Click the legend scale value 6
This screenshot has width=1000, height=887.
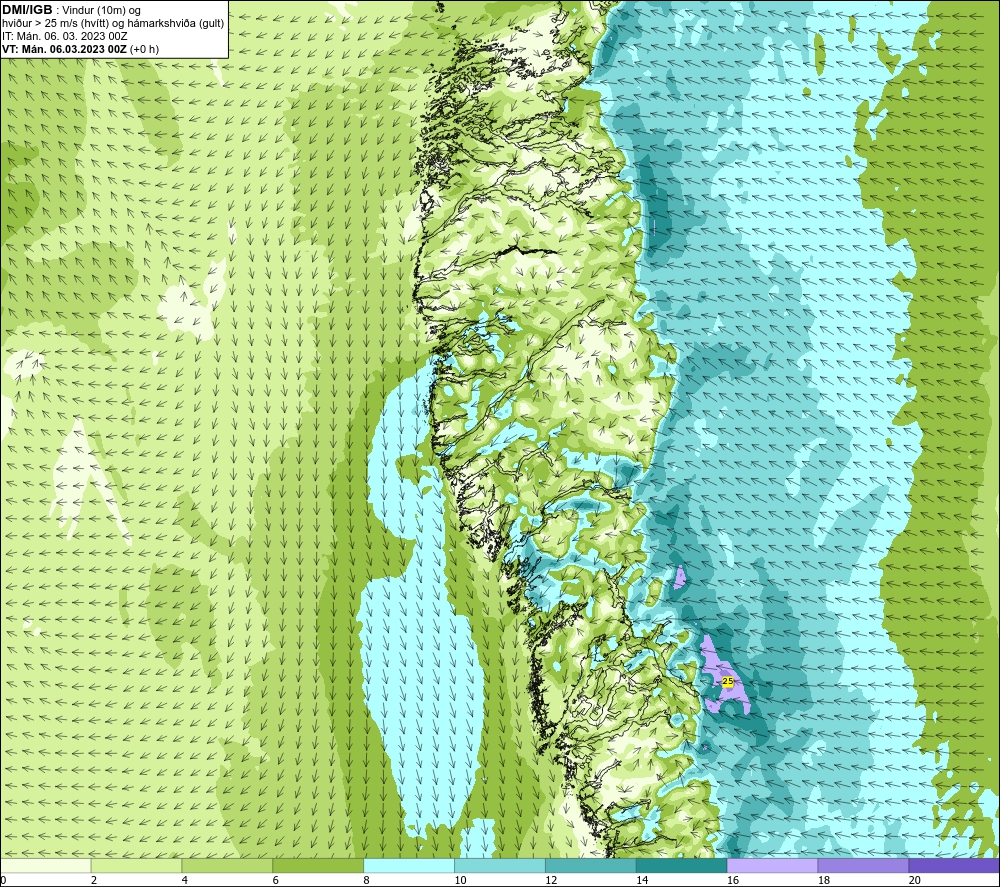(x=276, y=880)
